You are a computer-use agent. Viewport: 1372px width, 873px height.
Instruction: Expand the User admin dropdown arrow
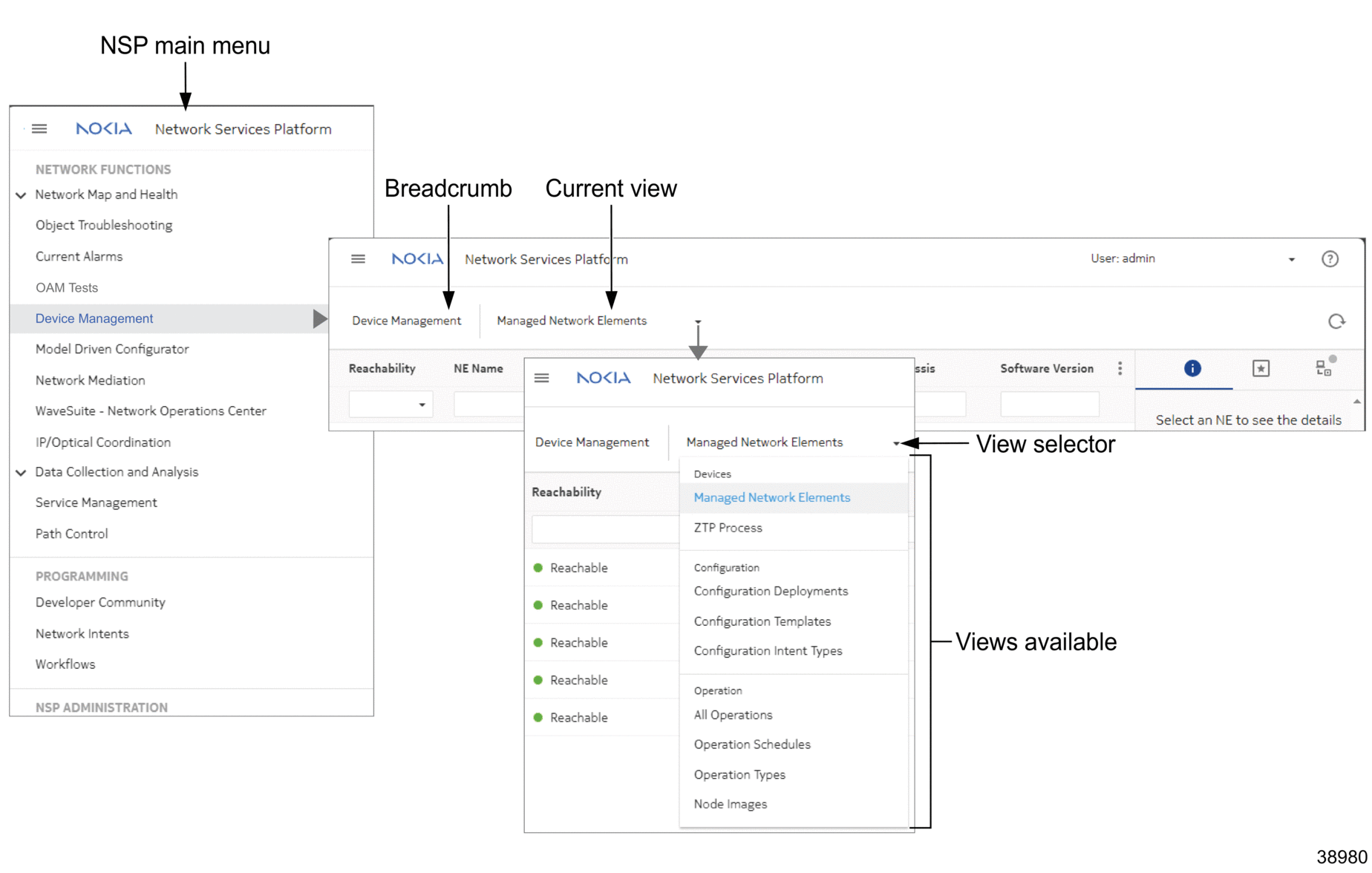(1292, 260)
